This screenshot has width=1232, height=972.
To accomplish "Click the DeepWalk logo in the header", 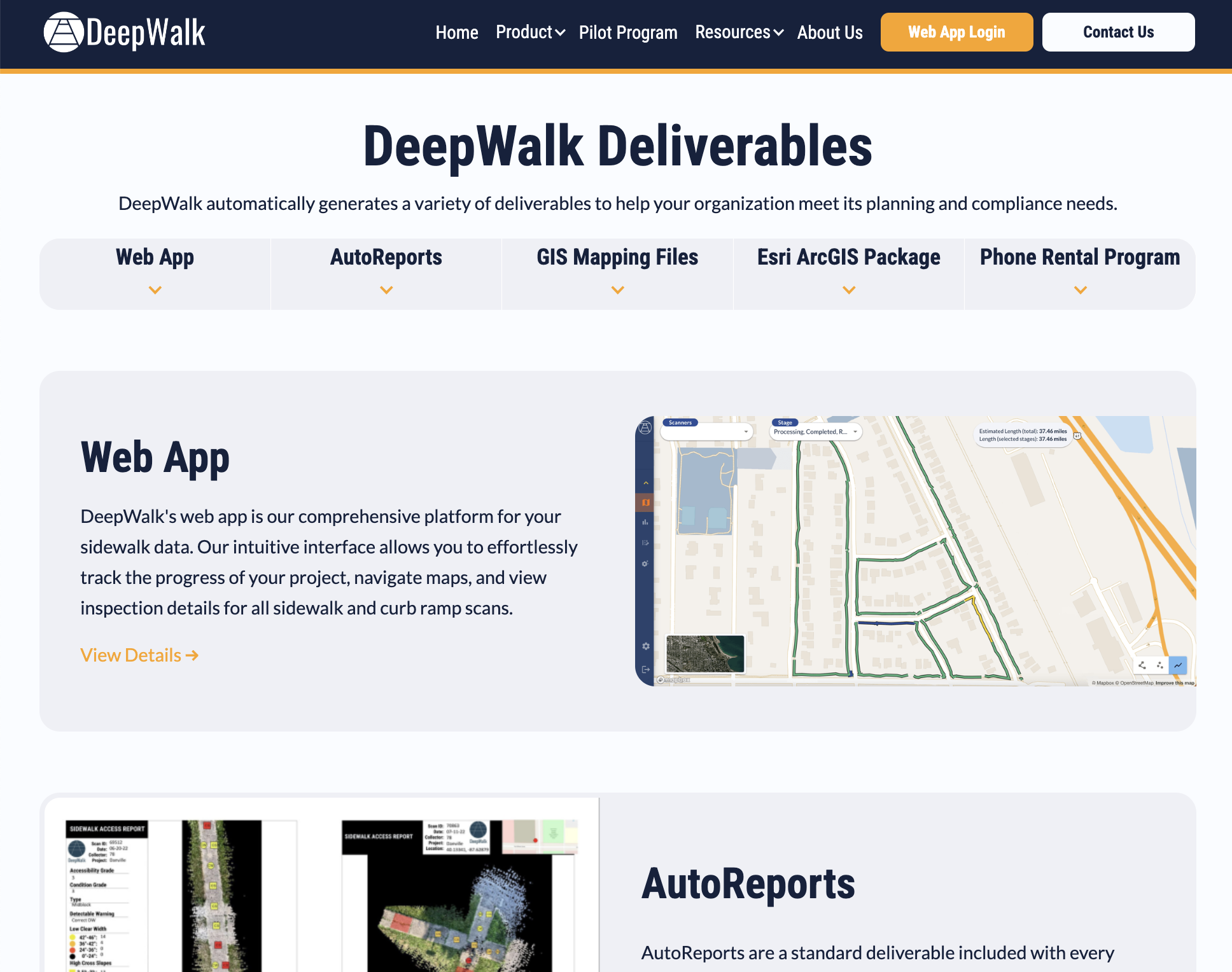I will click(125, 32).
